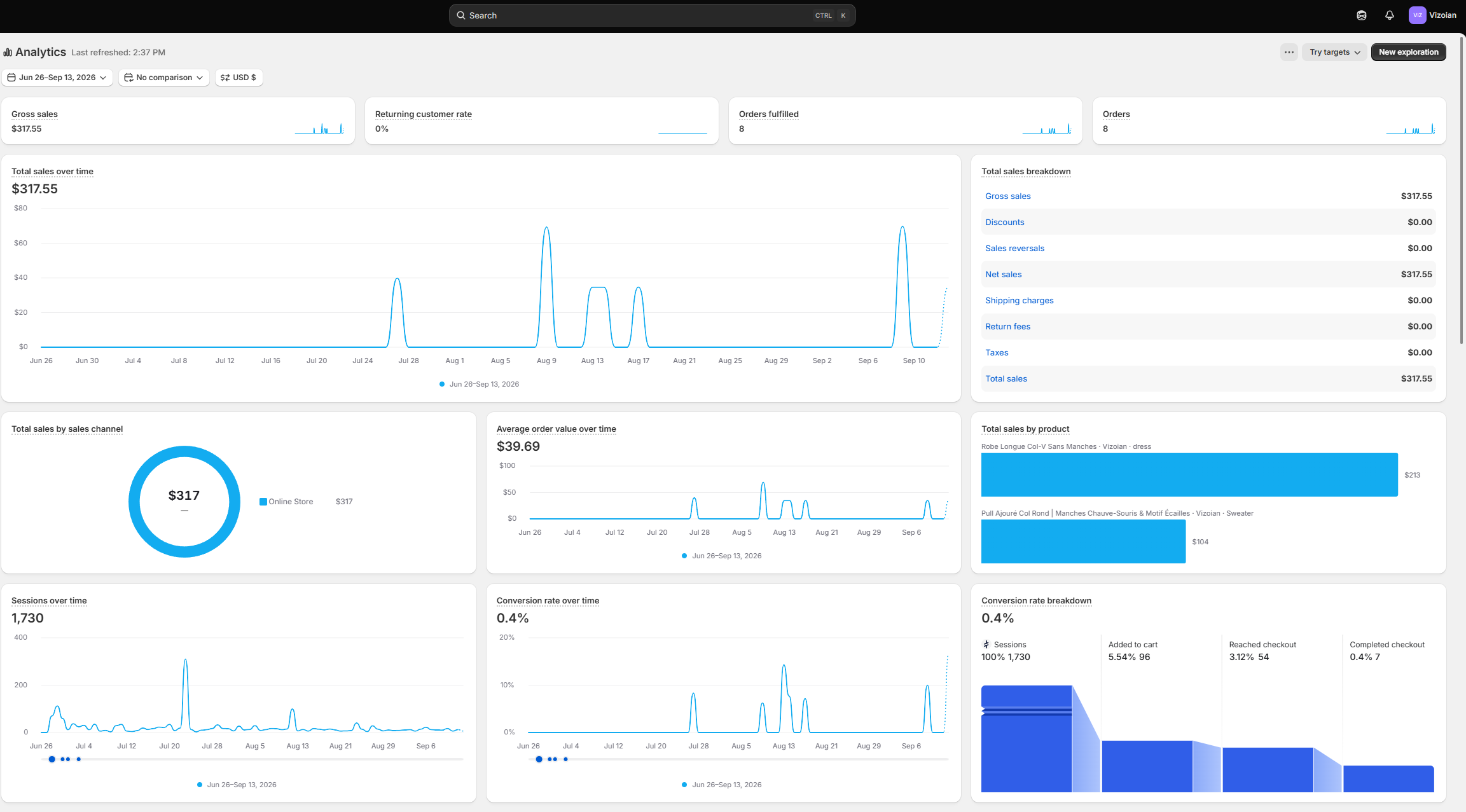
Task: Open the No comparison dropdown
Action: click(x=164, y=78)
